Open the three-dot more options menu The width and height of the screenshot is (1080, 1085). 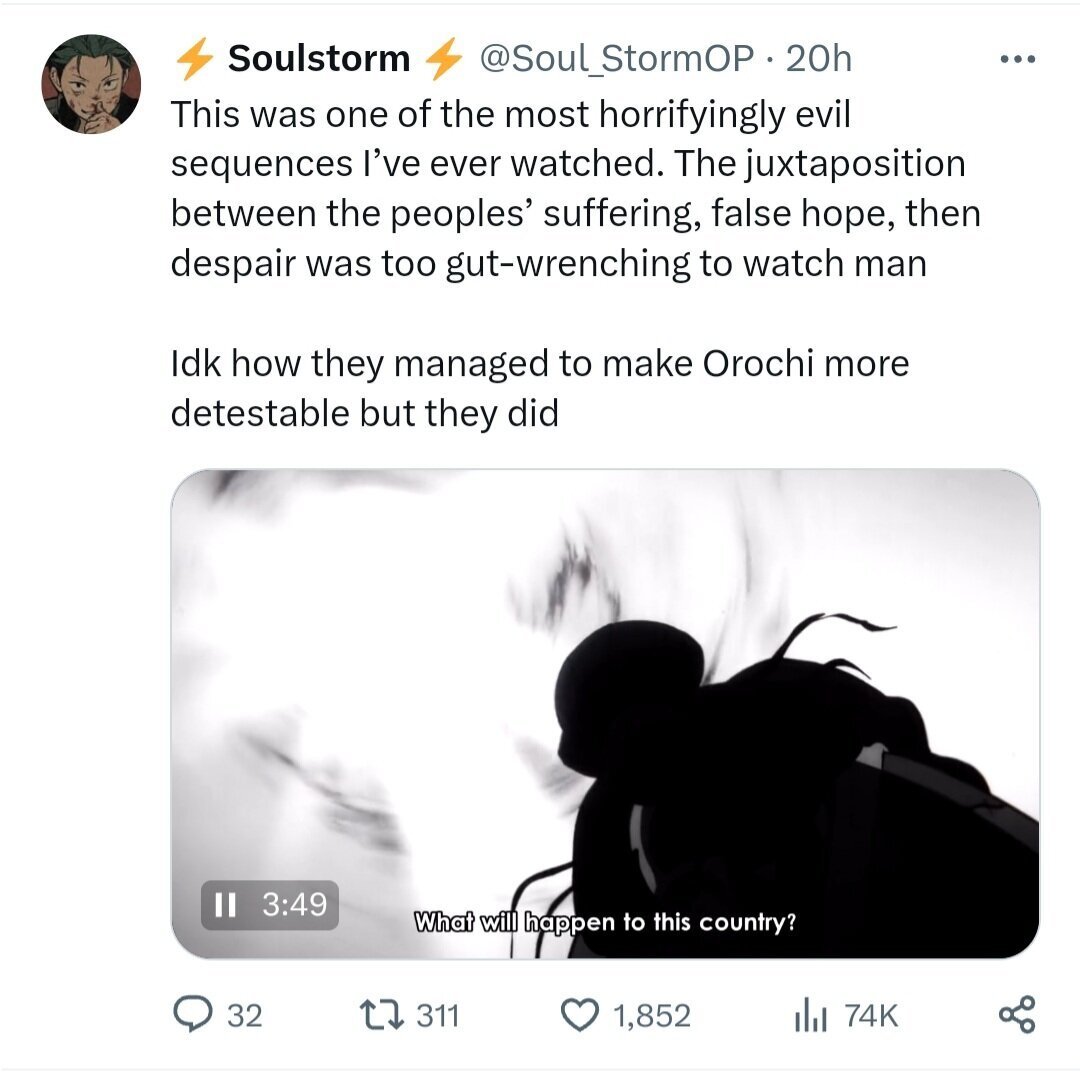pyautogui.click(x=1018, y=61)
